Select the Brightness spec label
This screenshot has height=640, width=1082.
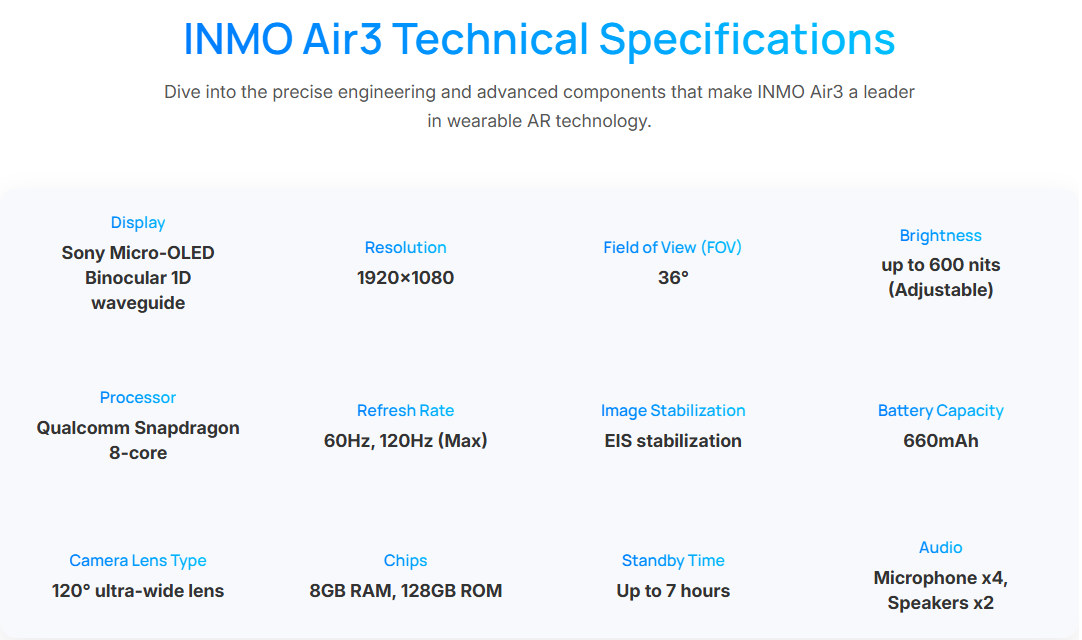[940, 236]
